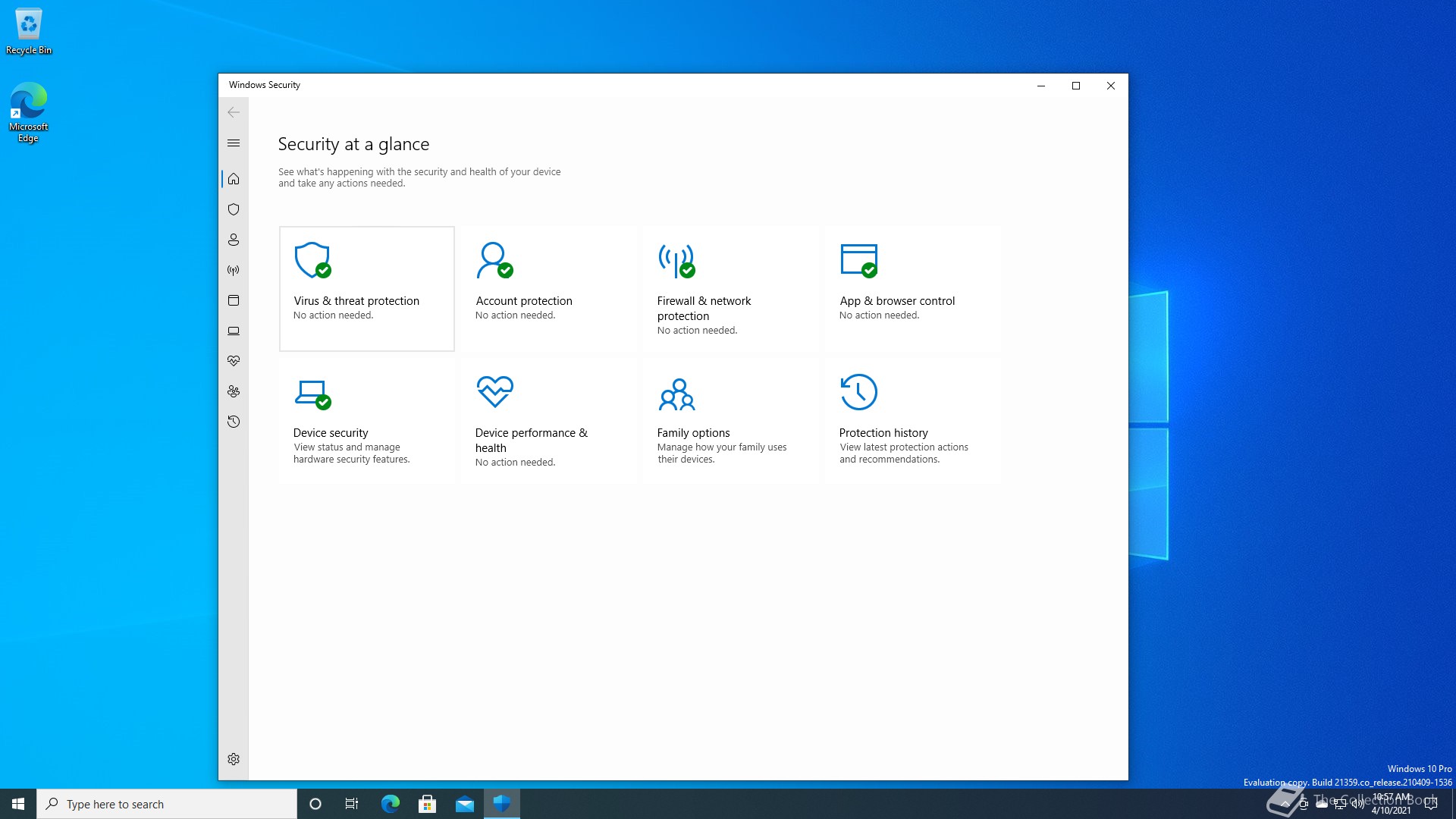The height and width of the screenshot is (819, 1456).
Task: Click 'View status and manage hardware security features' text
Action: coord(352,453)
